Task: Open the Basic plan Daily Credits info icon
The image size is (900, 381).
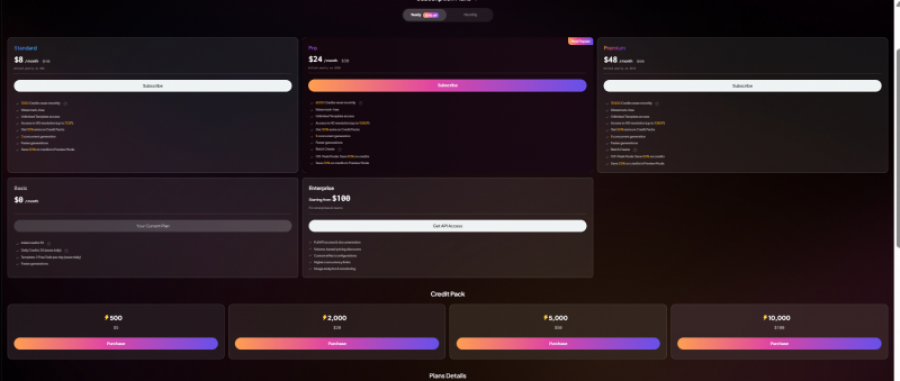Action: click(x=67, y=251)
